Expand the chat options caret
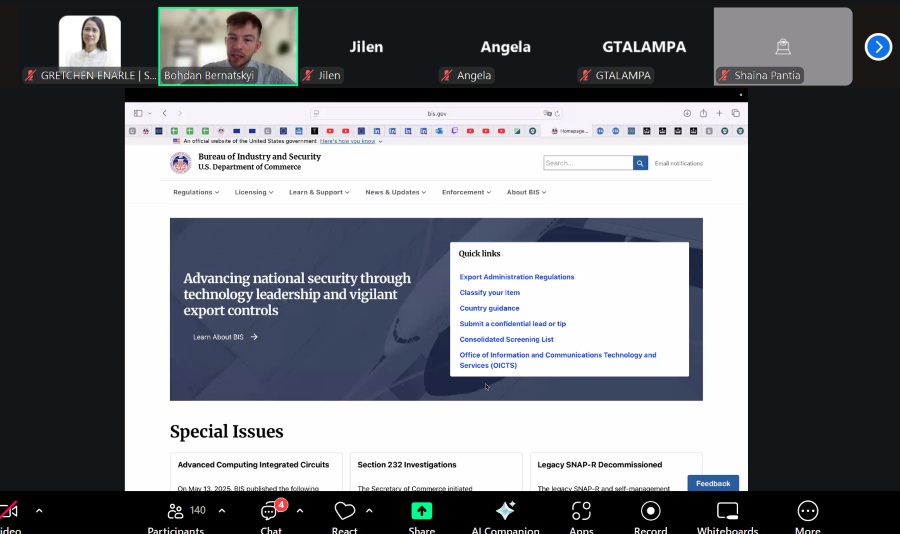The height and width of the screenshot is (534, 900). pos(300,510)
